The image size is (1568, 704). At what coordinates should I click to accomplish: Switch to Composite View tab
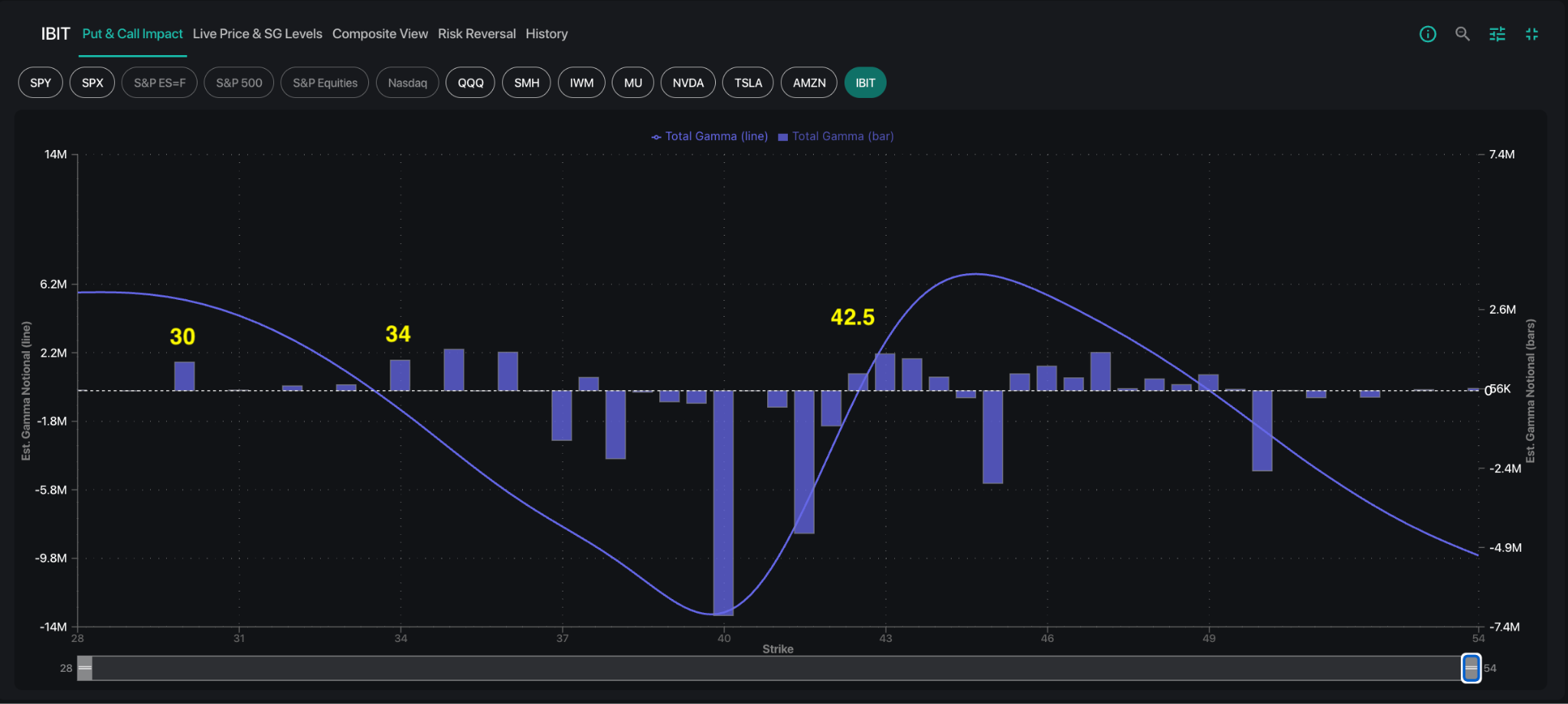pos(380,34)
